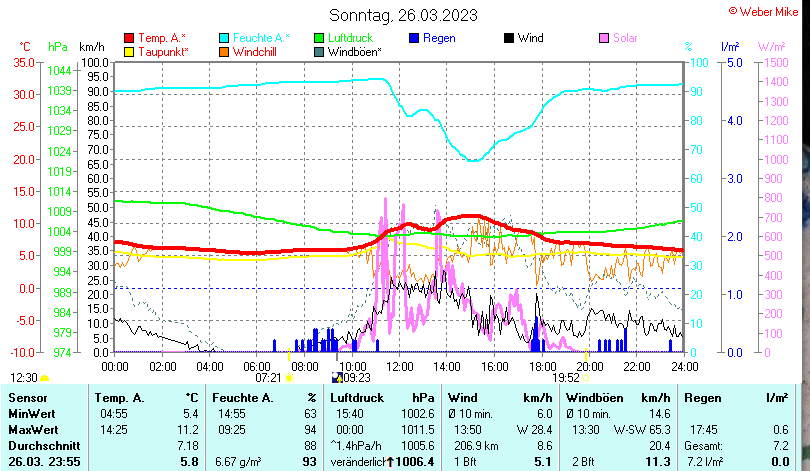
Task: Click the Temp. A. column header in the table
Action: 119,398
